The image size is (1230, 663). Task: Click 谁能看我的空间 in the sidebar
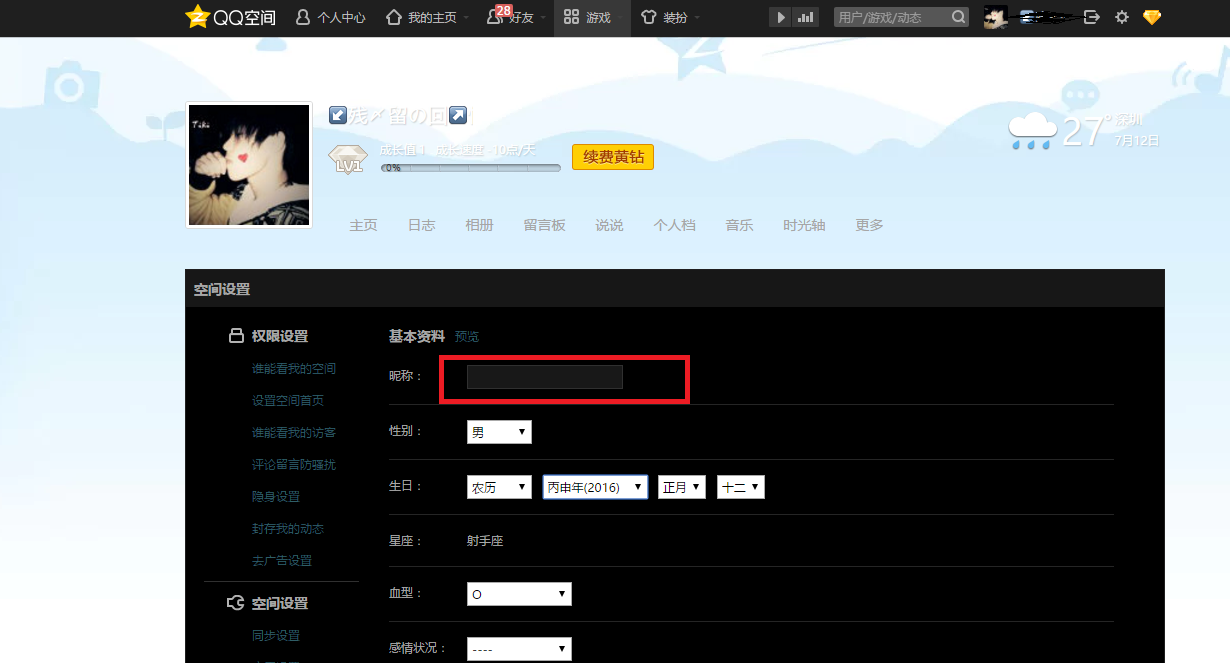pyautogui.click(x=294, y=369)
